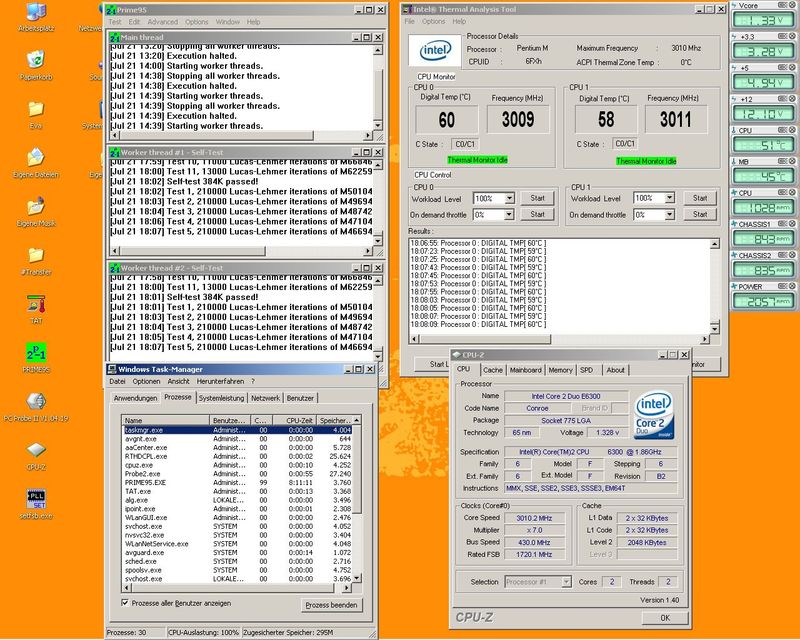Switch to Systemleistung tab in Task-Manager

click(x=221, y=398)
